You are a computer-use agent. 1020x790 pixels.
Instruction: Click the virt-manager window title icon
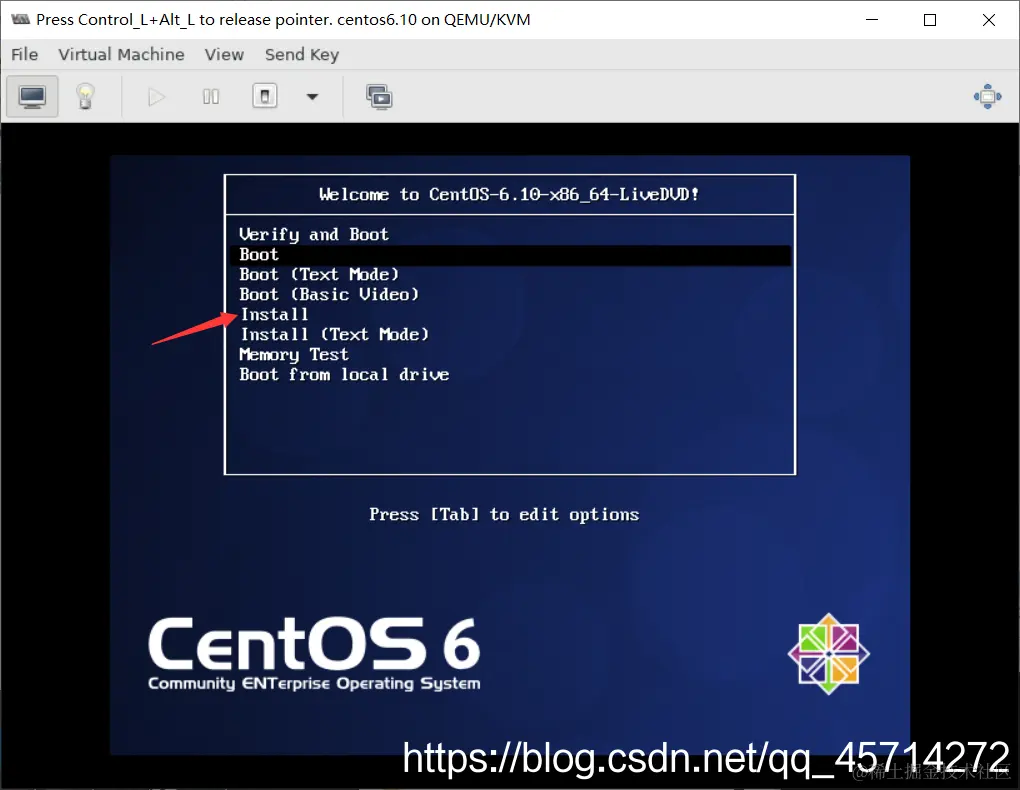(x=20, y=20)
